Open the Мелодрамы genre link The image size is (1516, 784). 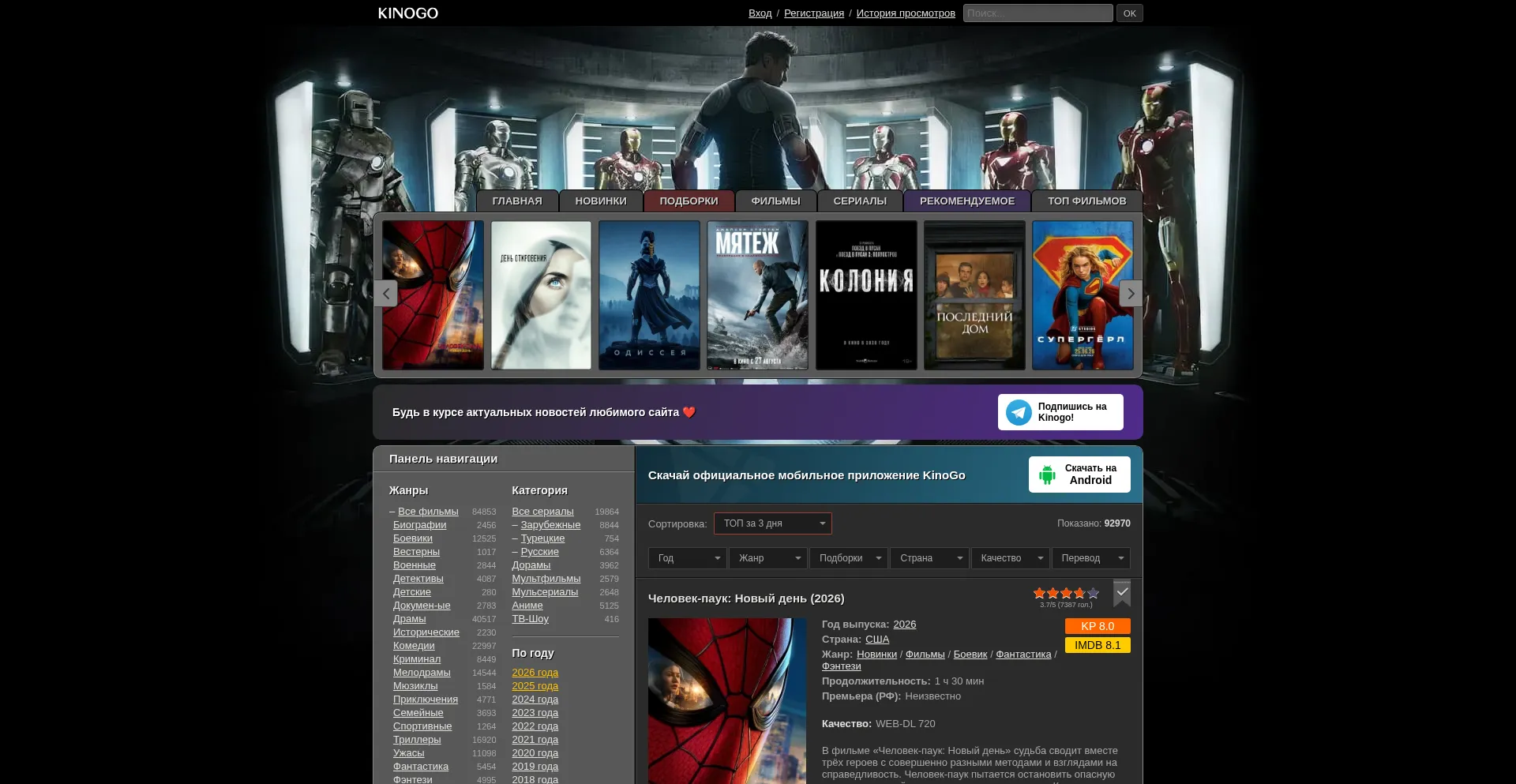[422, 673]
